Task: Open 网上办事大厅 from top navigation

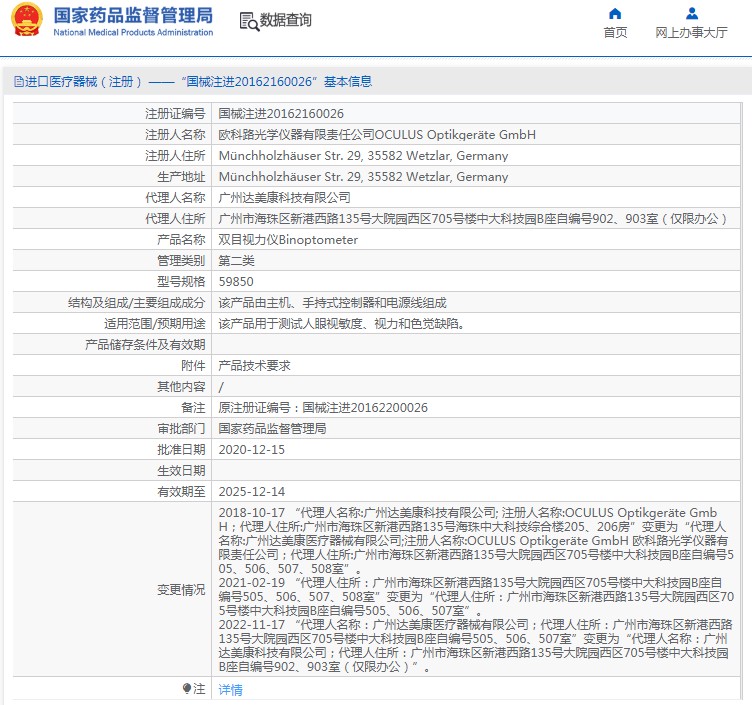Action: click(691, 33)
